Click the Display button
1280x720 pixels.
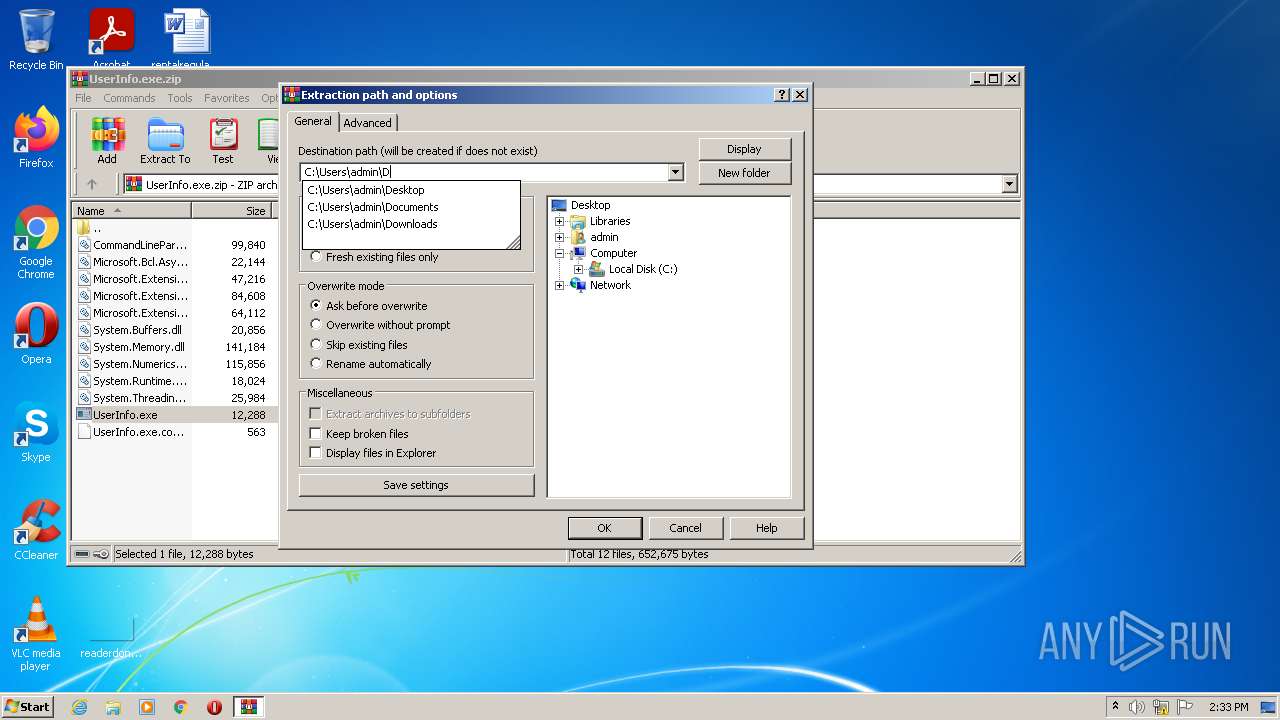click(x=744, y=149)
